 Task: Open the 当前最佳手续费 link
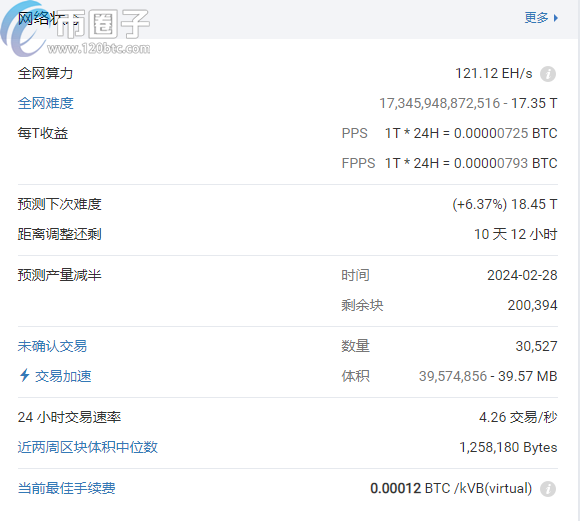click(67, 488)
